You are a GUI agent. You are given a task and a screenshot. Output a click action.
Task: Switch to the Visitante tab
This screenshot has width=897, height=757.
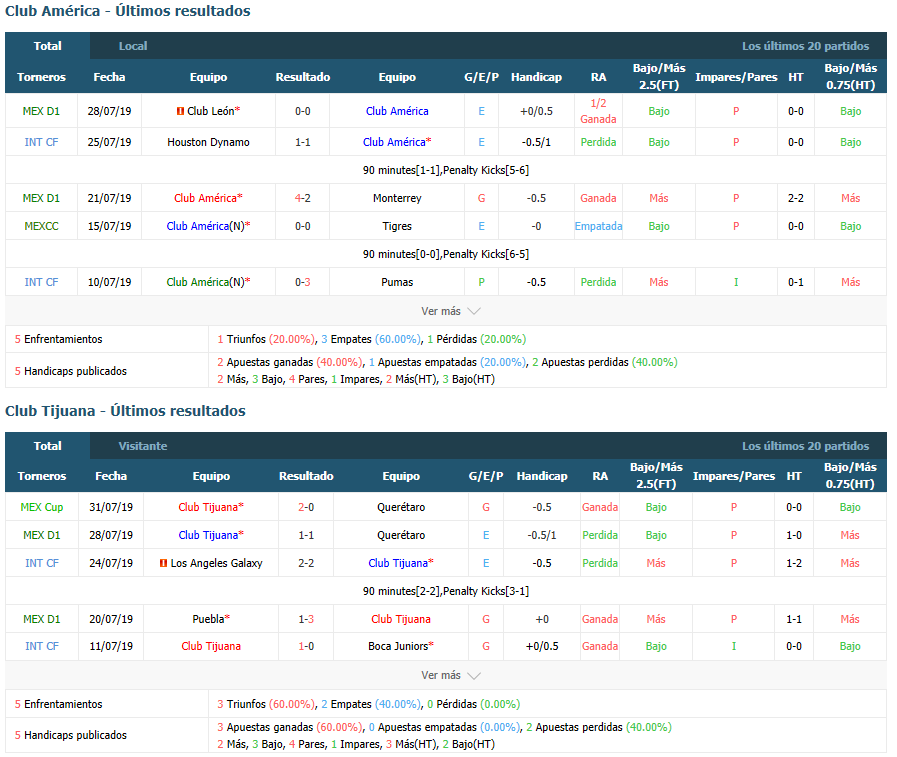(x=143, y=446)
